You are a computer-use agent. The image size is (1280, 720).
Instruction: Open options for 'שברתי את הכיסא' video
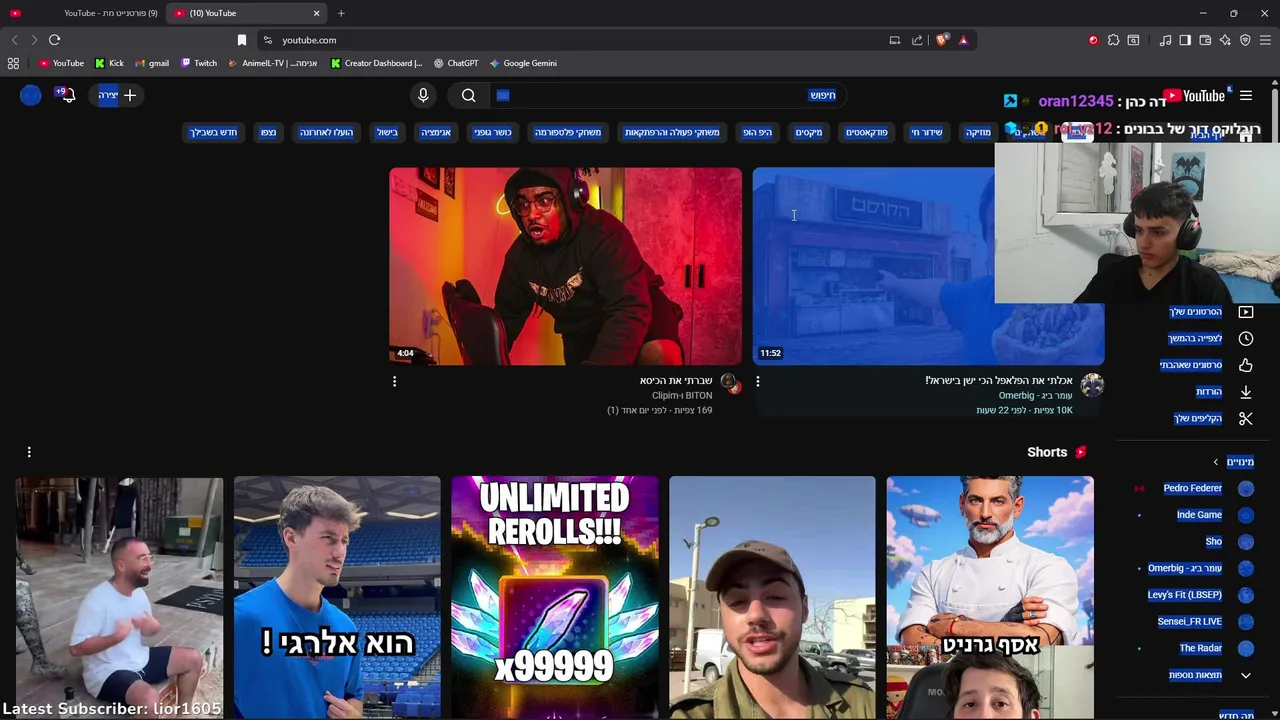394,381
